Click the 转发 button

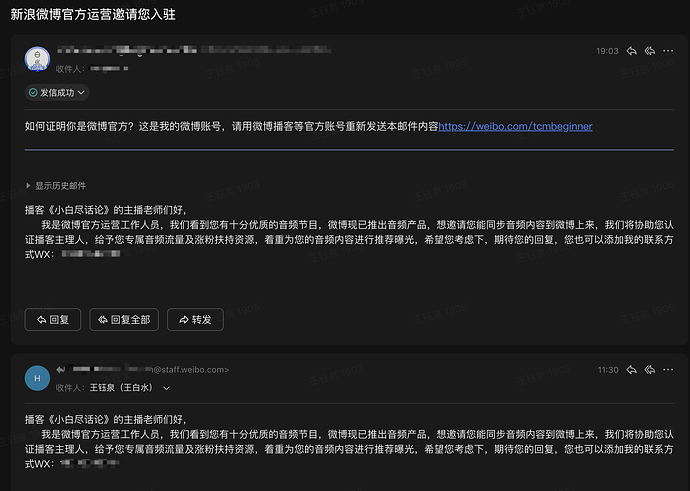(195, 319)
